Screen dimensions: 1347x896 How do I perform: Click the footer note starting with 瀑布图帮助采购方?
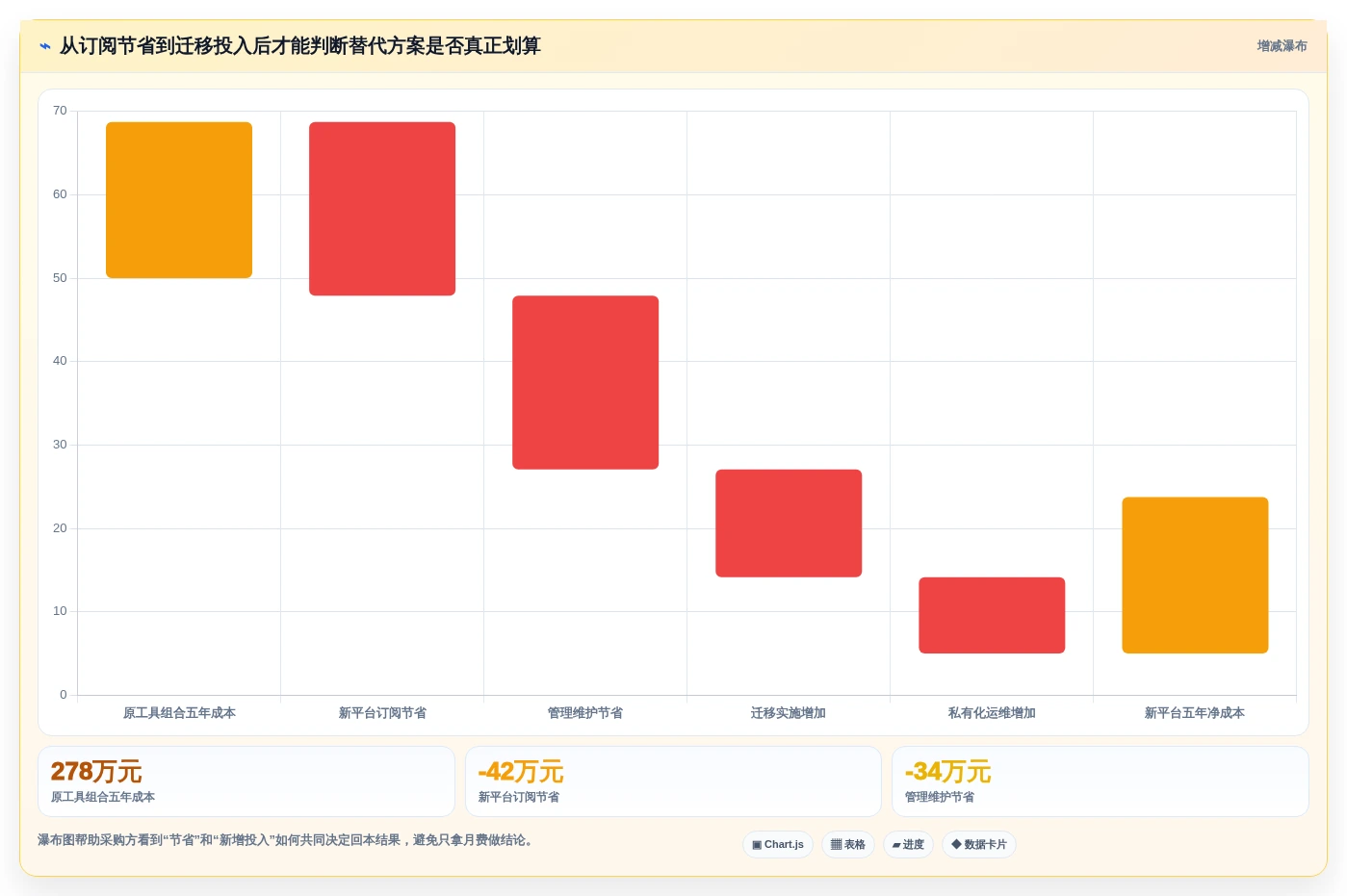click(285, 840)
